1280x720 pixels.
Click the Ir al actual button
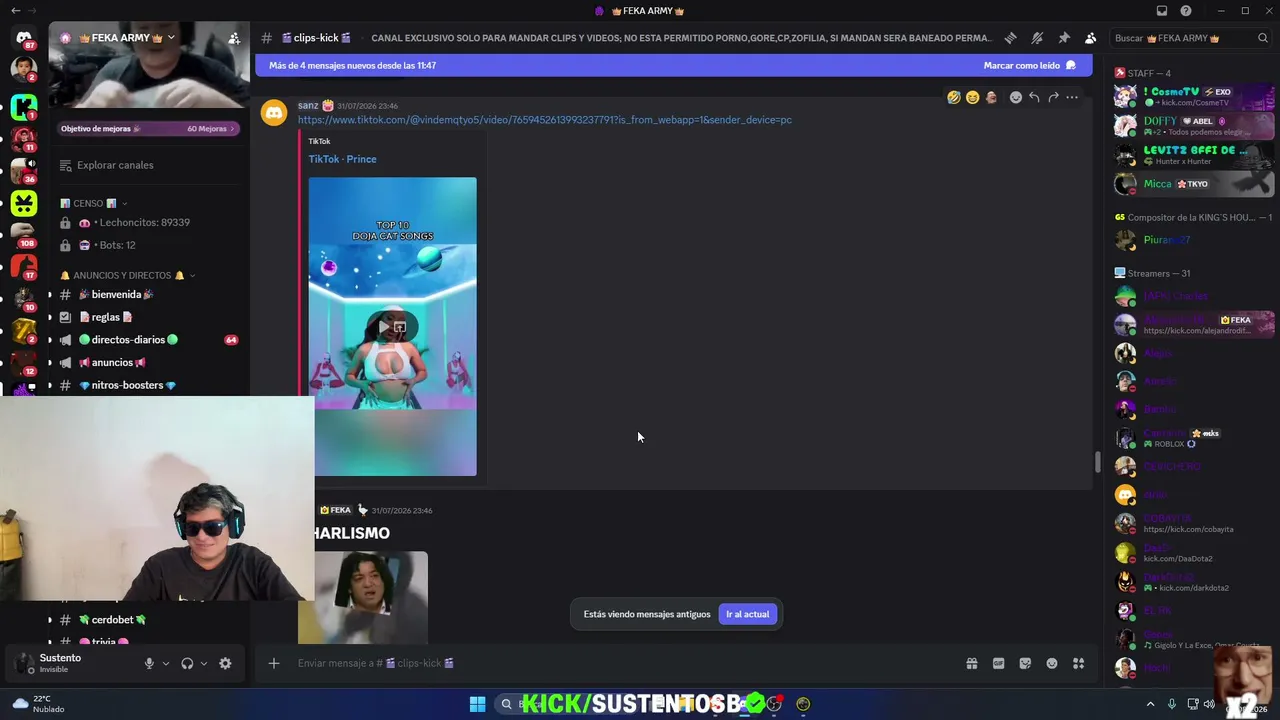point(748,614)
